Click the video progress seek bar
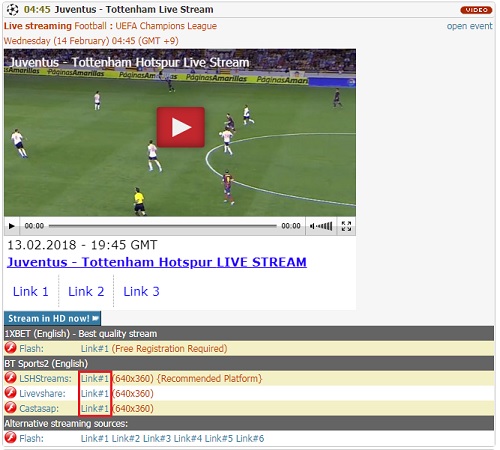 tap(163, 226)
